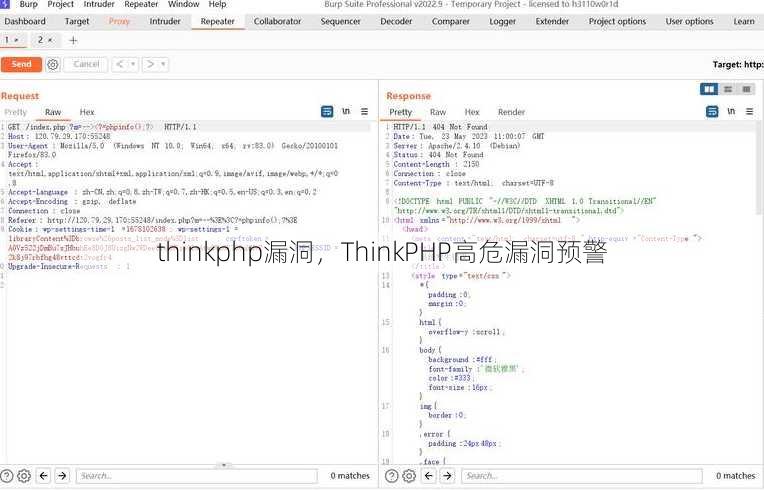Open the Comparer tab

(451, 21)
